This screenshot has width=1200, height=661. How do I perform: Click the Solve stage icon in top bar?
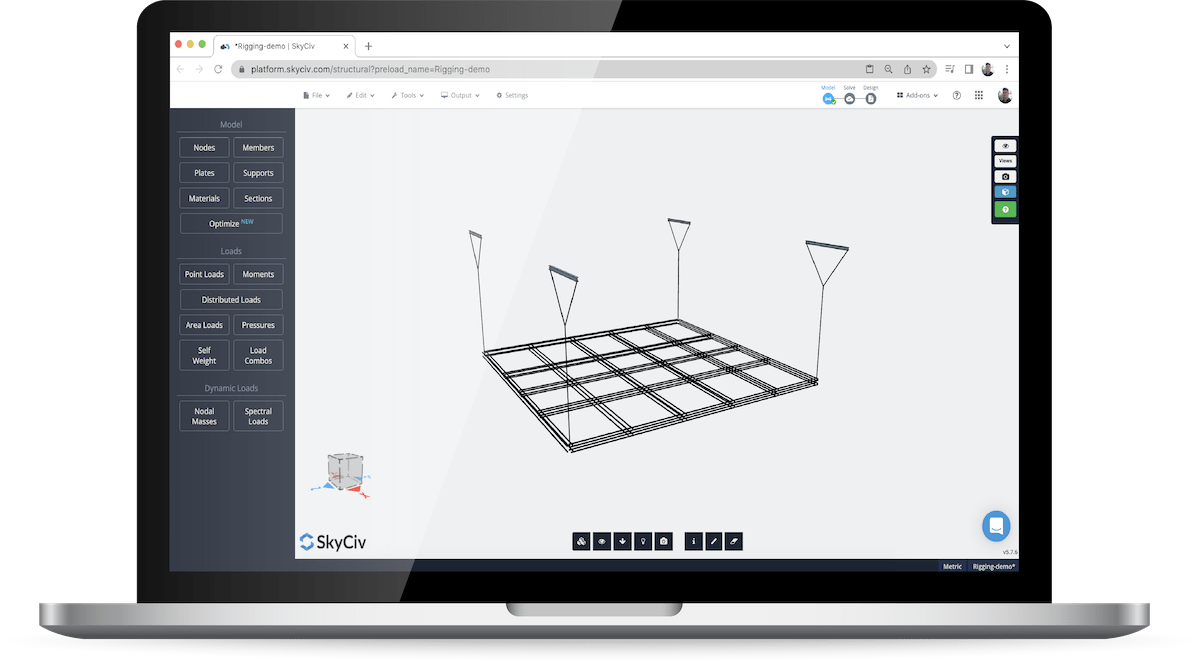pyautogui.click(x=849, y=97)
